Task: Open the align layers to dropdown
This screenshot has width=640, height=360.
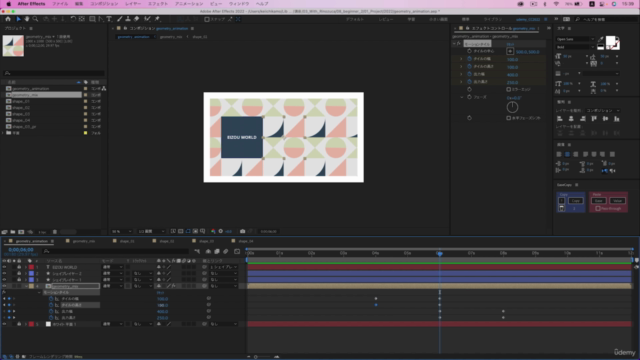Action: [x=603, y=111]
